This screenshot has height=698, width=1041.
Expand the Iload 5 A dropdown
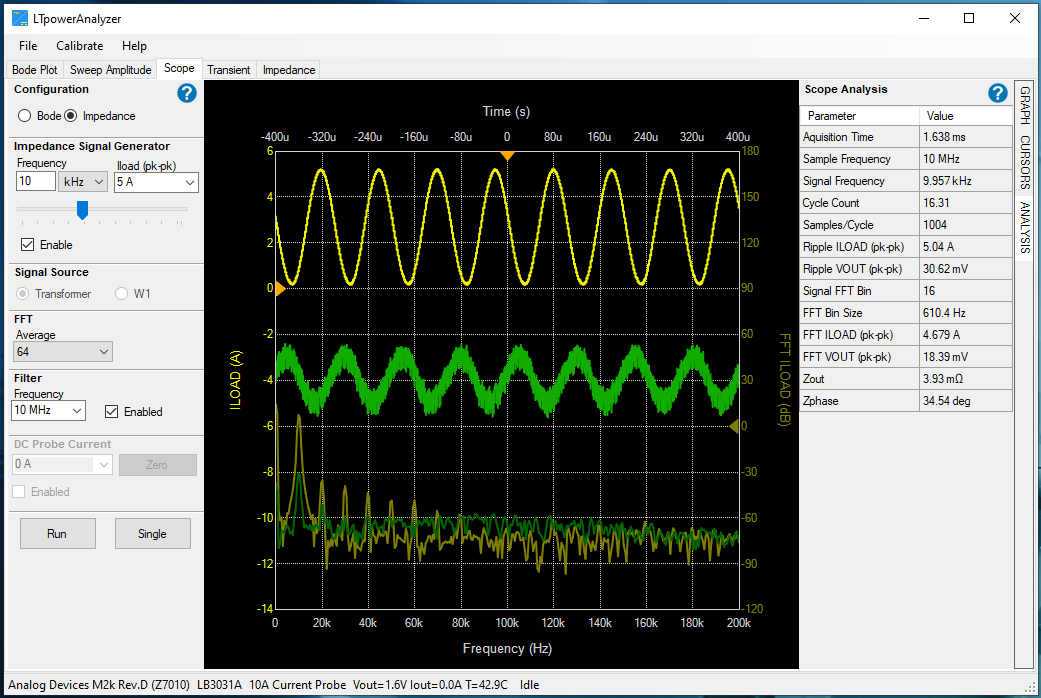coord(156,182)
